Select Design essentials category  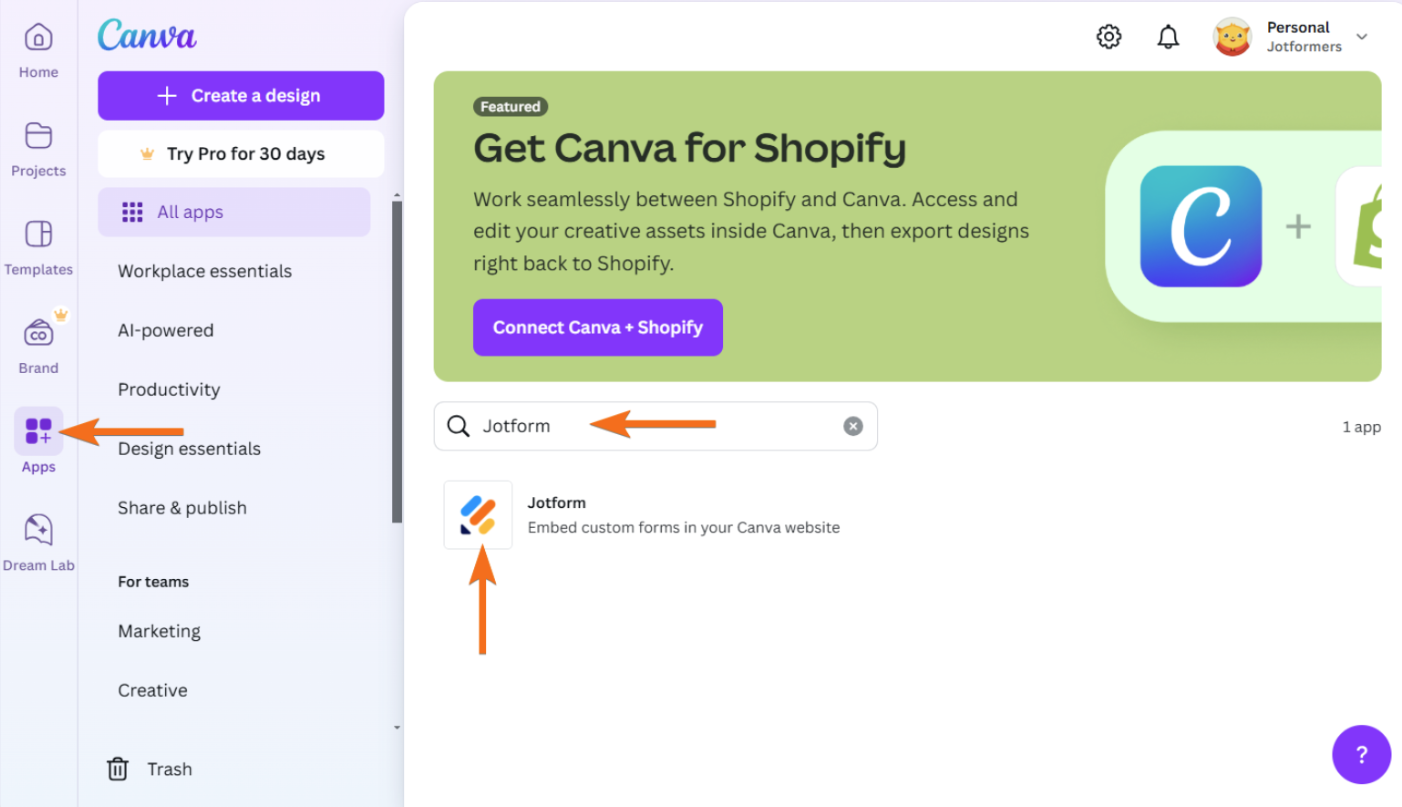[x=189, y=448]
